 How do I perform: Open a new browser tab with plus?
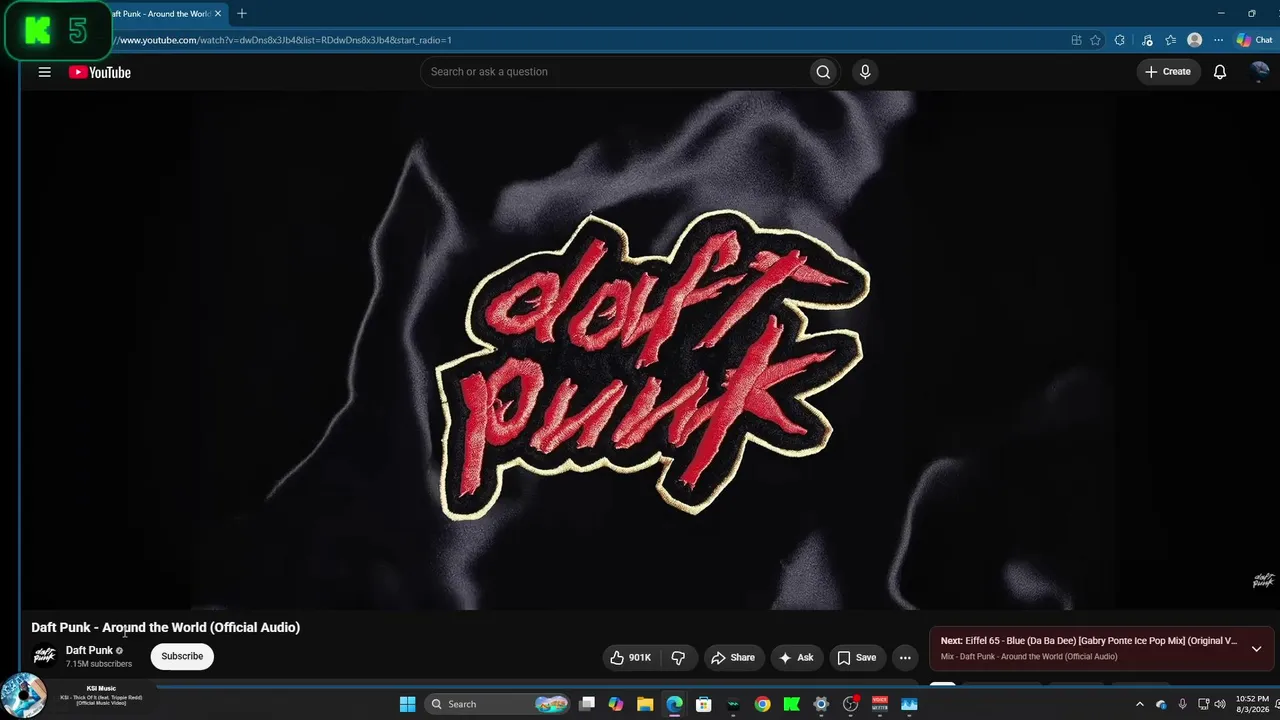point(241,14)
